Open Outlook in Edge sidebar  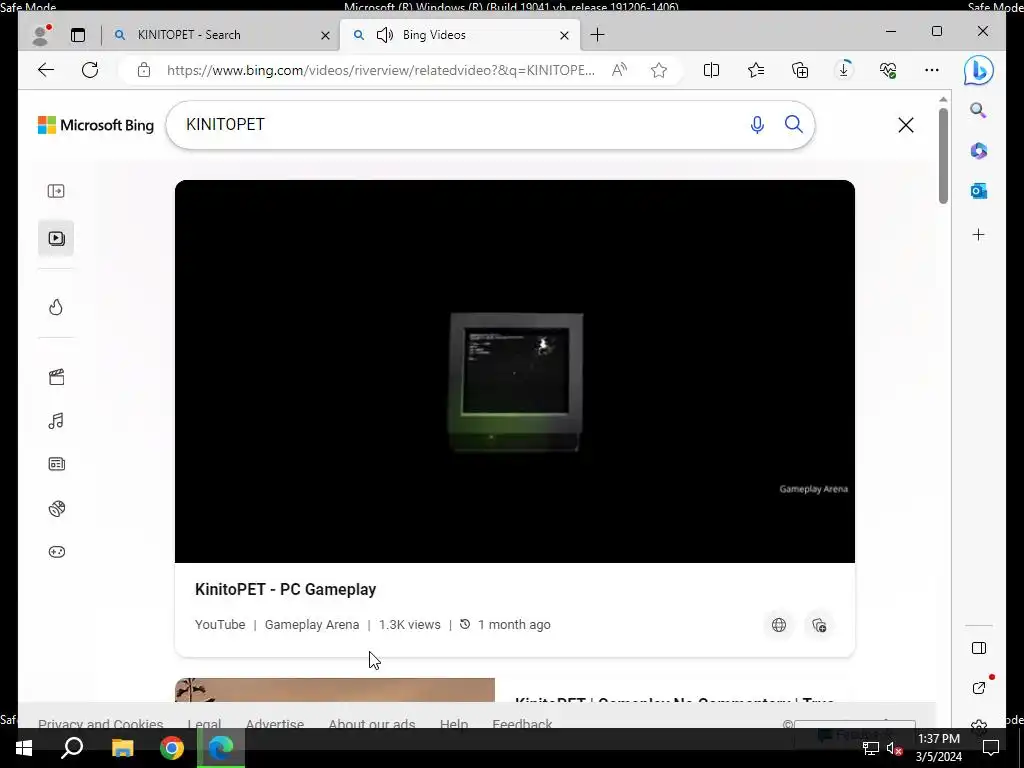(978, 191)
